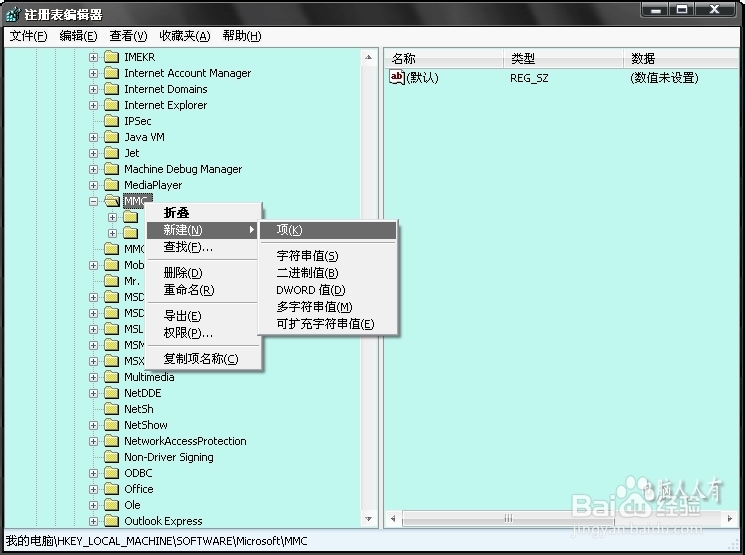Click the Internet Explorer folder icon
The width and height of the screenshot is (745, 555).
[x=112, y=105]
